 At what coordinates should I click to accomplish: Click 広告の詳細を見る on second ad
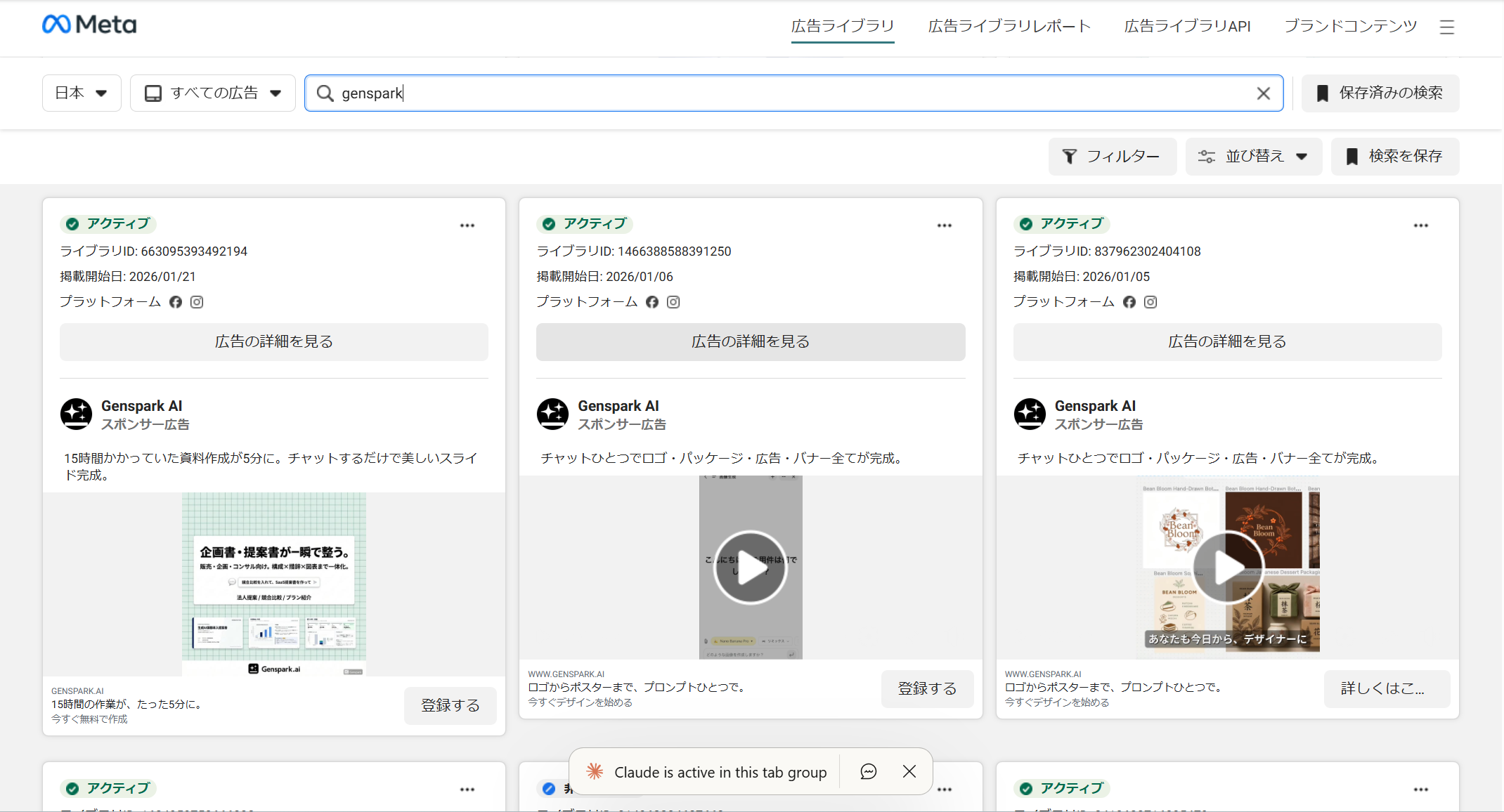tap(750, 342)
